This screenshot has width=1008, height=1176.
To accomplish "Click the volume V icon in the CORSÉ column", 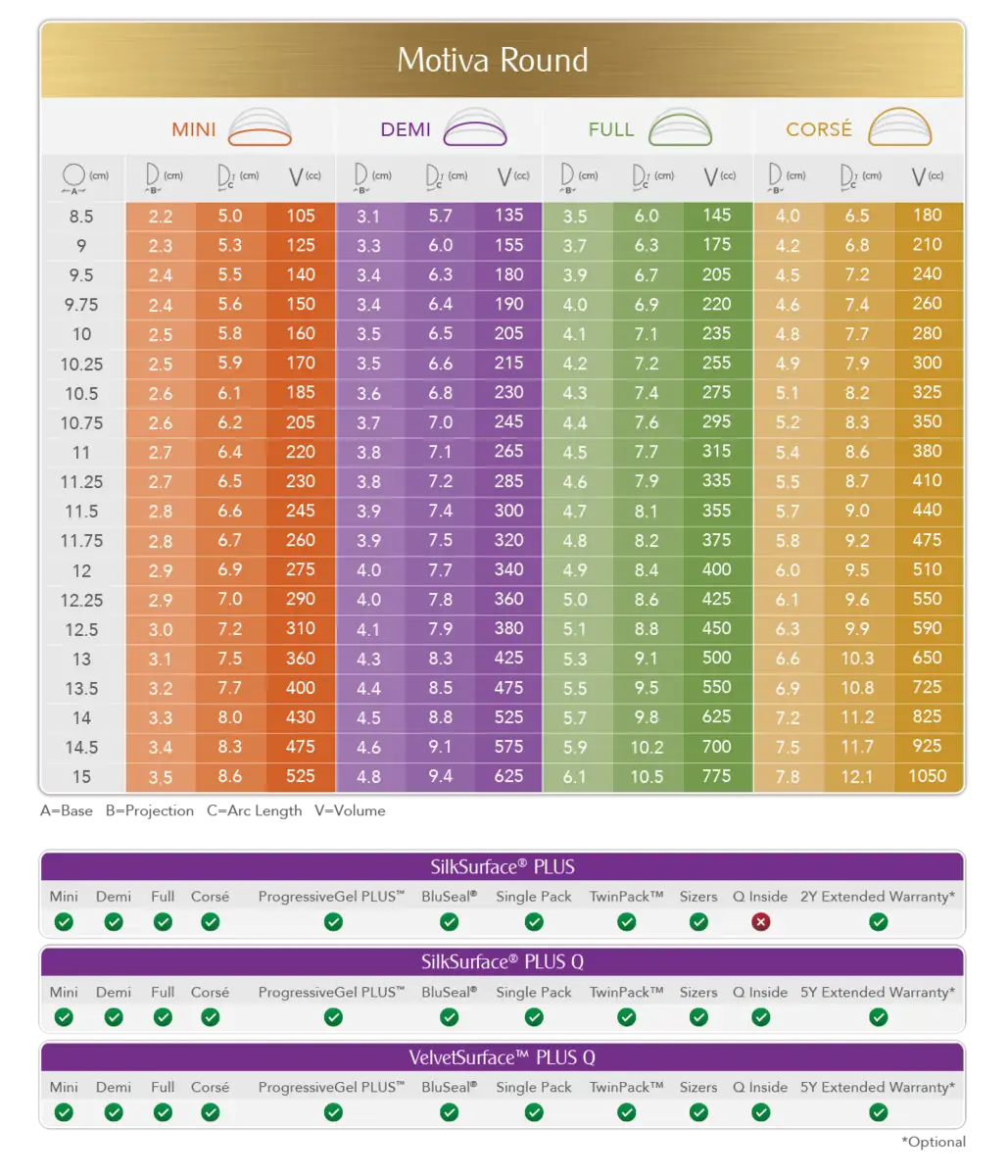I will (x=923, y=177).
